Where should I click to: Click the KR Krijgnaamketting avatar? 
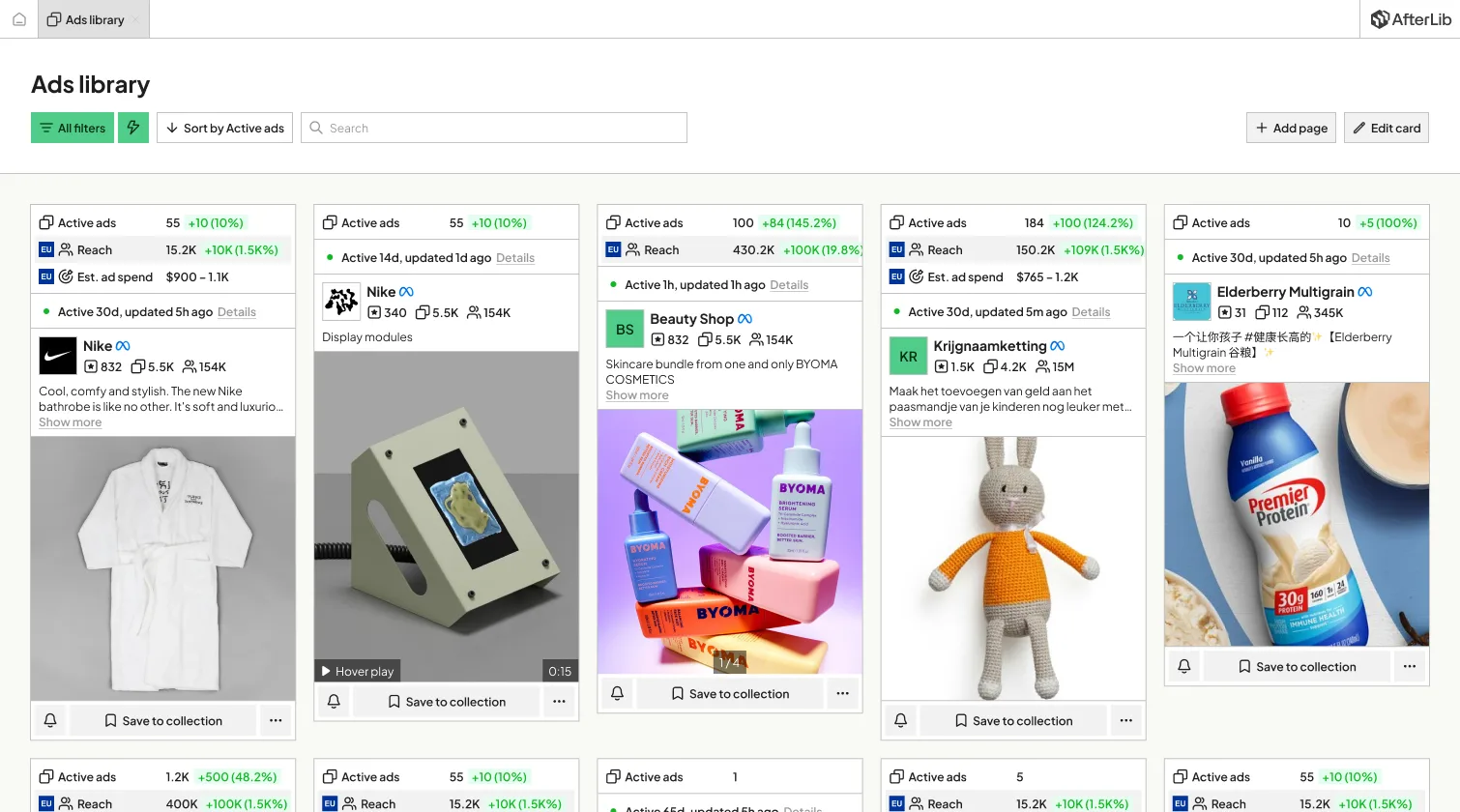click(x=908, y=356)
